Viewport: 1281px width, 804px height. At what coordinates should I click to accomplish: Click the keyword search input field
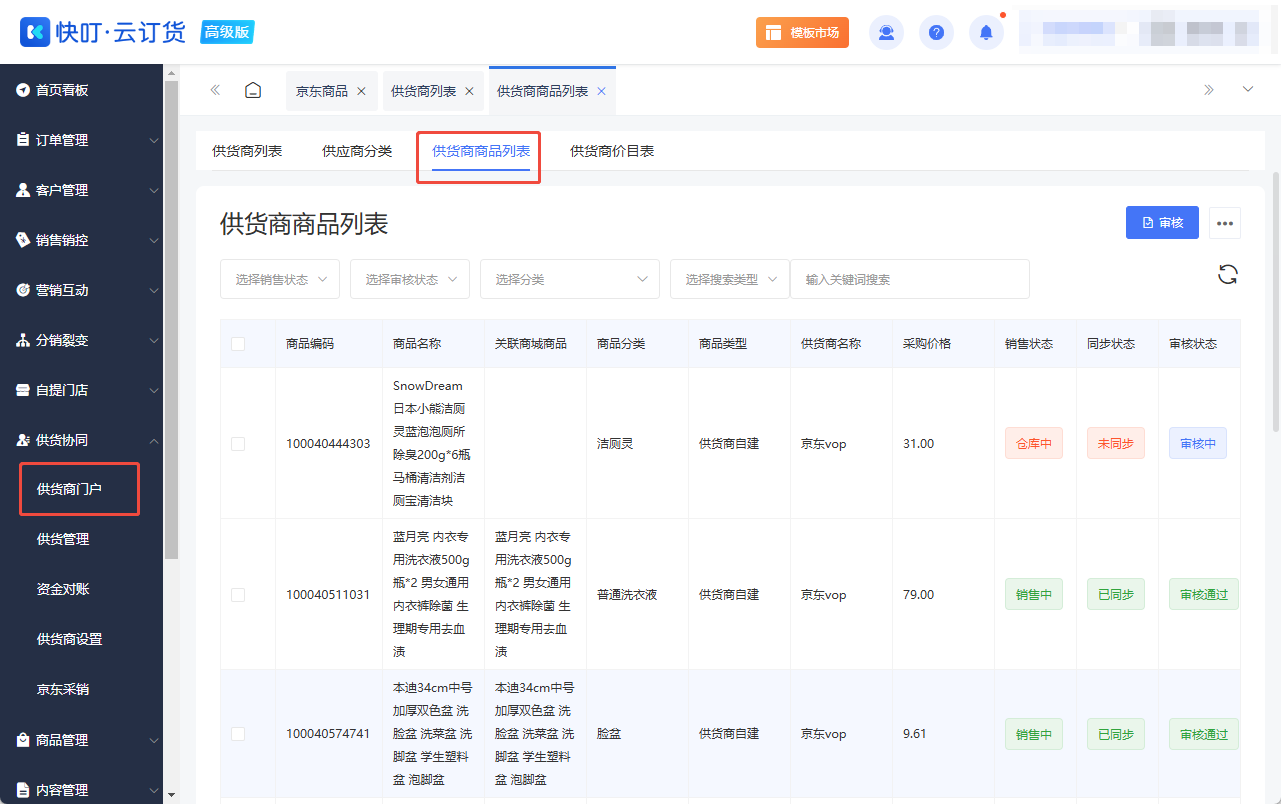pyautogui.click(x=910, y=279)
